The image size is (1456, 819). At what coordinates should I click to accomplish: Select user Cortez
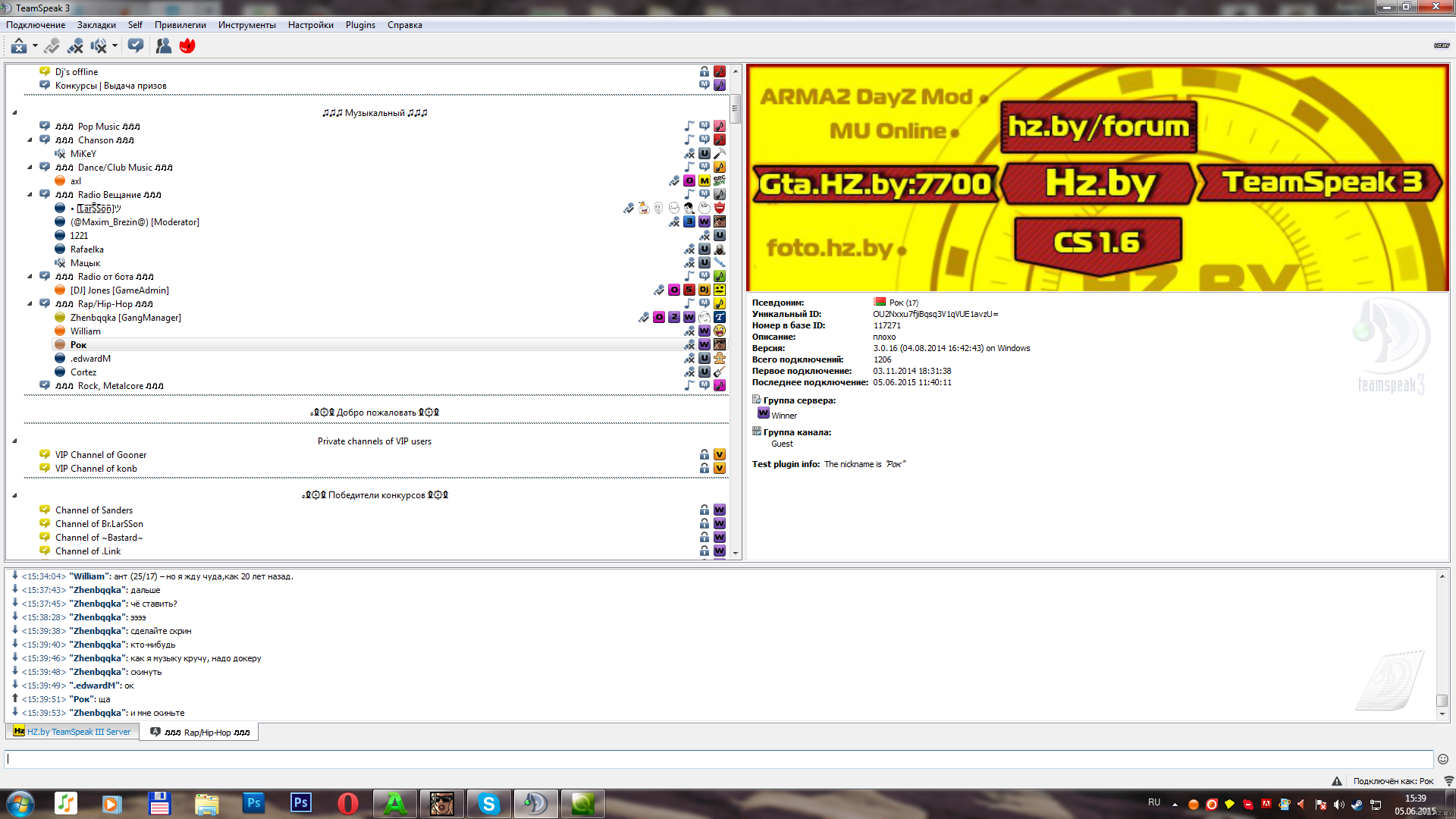point(83,372)
